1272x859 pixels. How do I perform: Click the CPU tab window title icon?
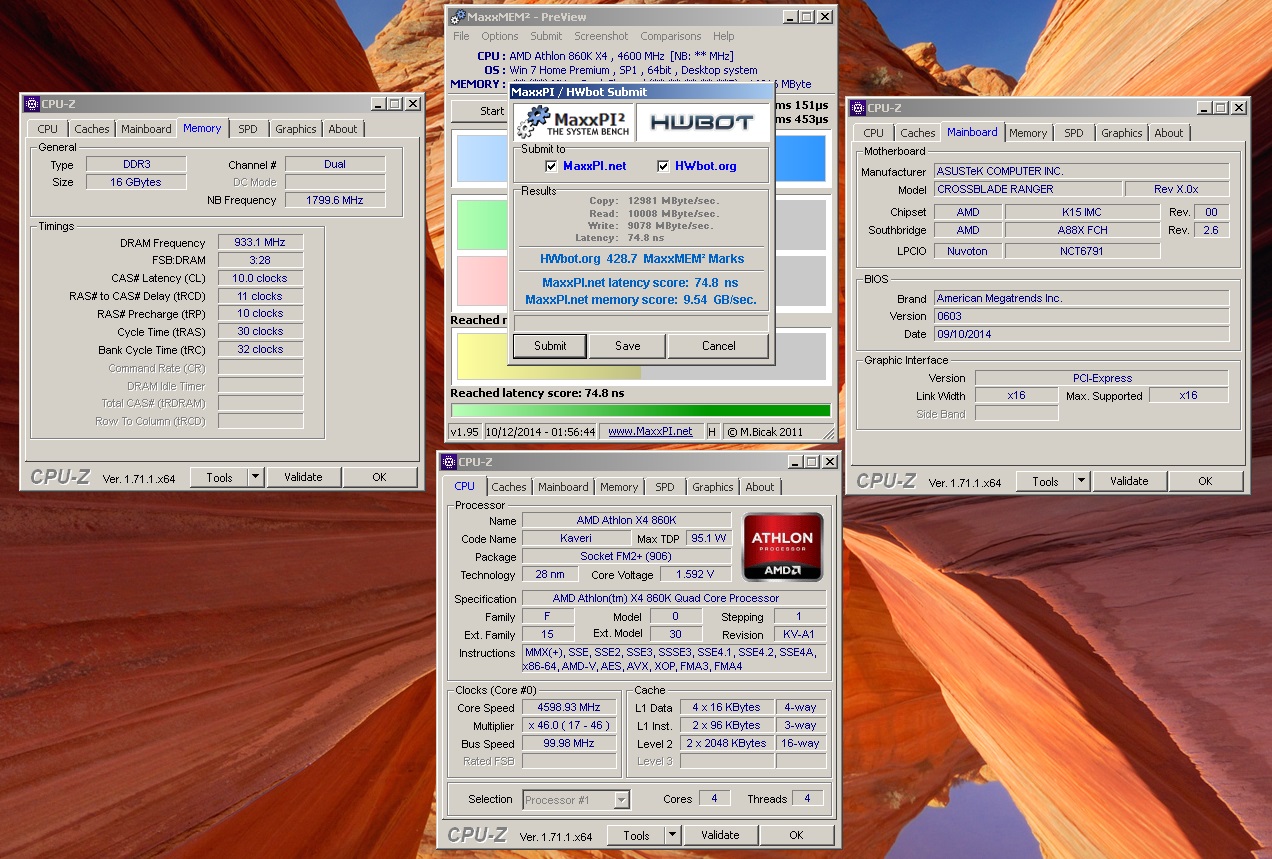pos(449,461)
